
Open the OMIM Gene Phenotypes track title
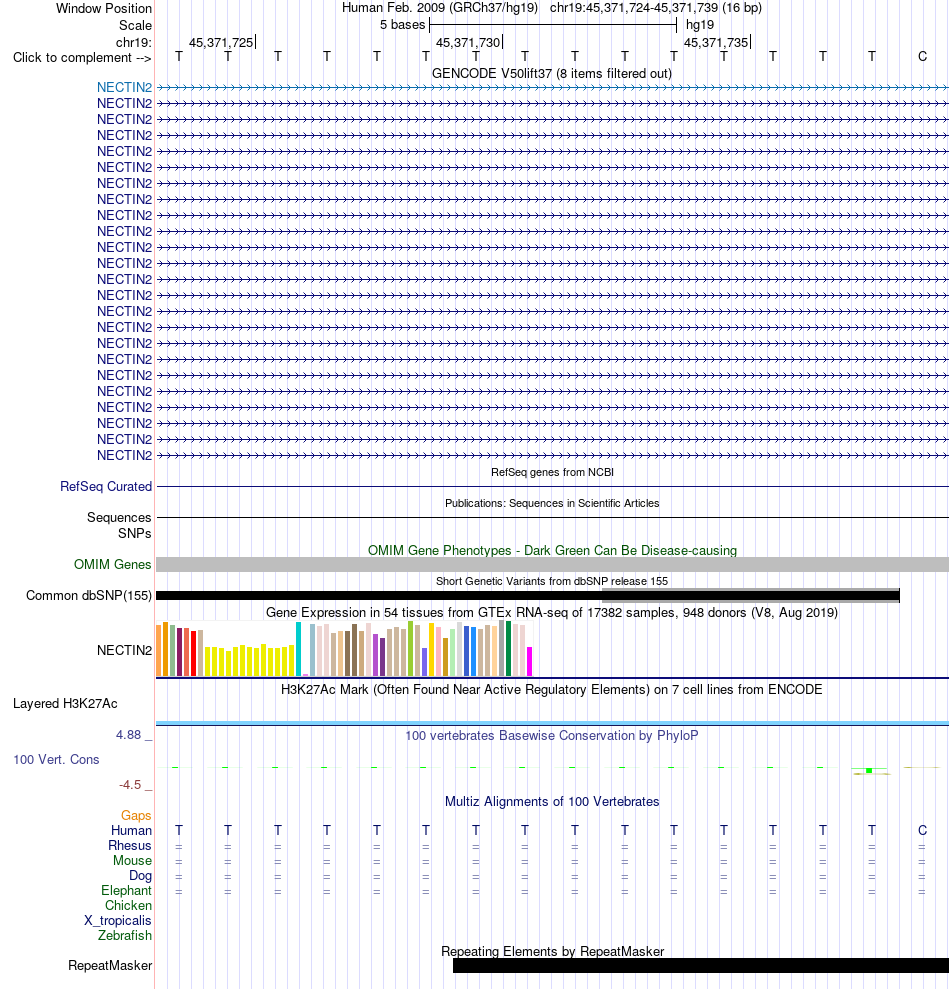pyautogui.click(x=552, y=550)
